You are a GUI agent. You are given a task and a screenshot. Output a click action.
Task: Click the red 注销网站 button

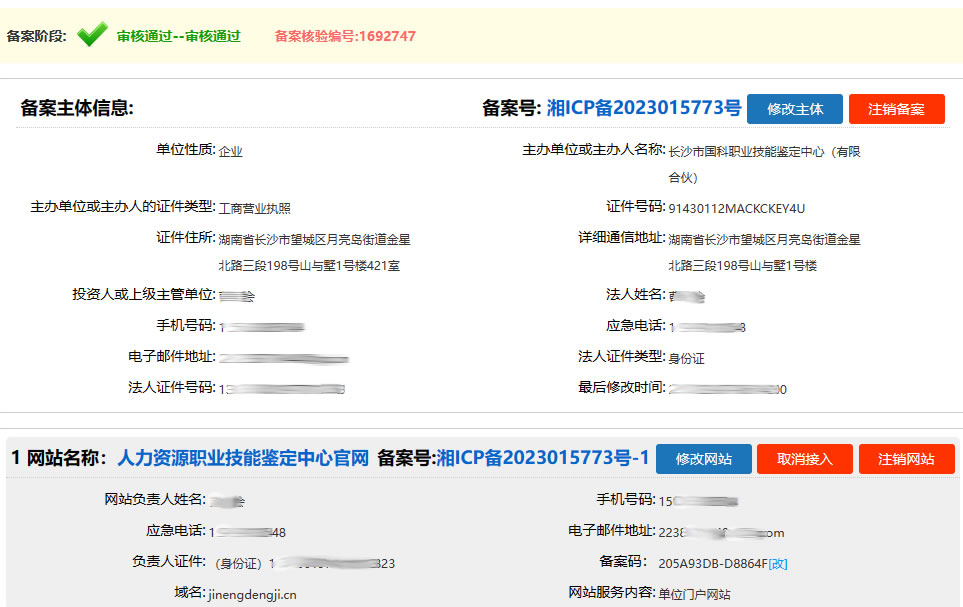click(906, 459)
